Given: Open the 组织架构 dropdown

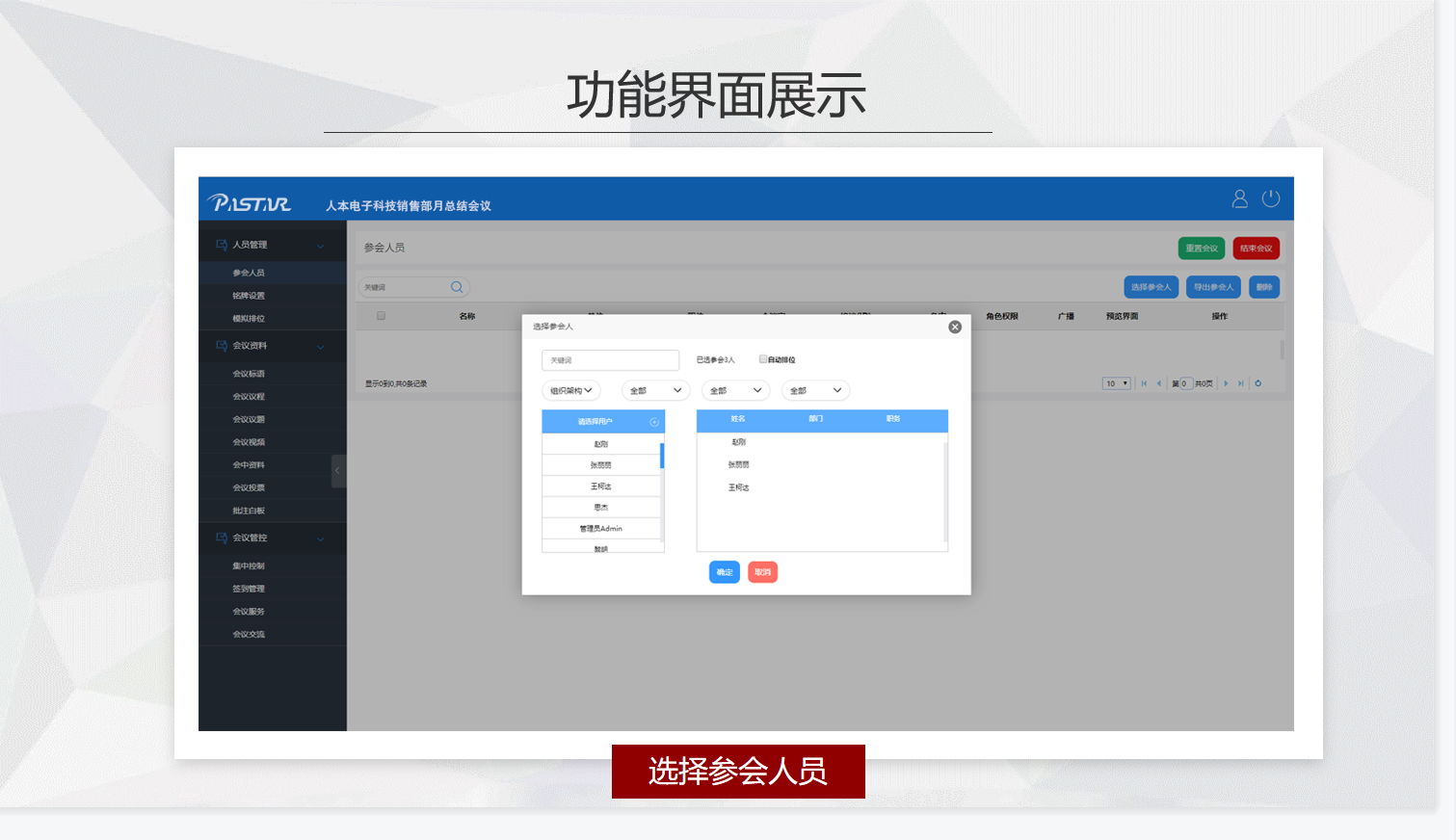Looking at the screenshot, I should (571, 390).
